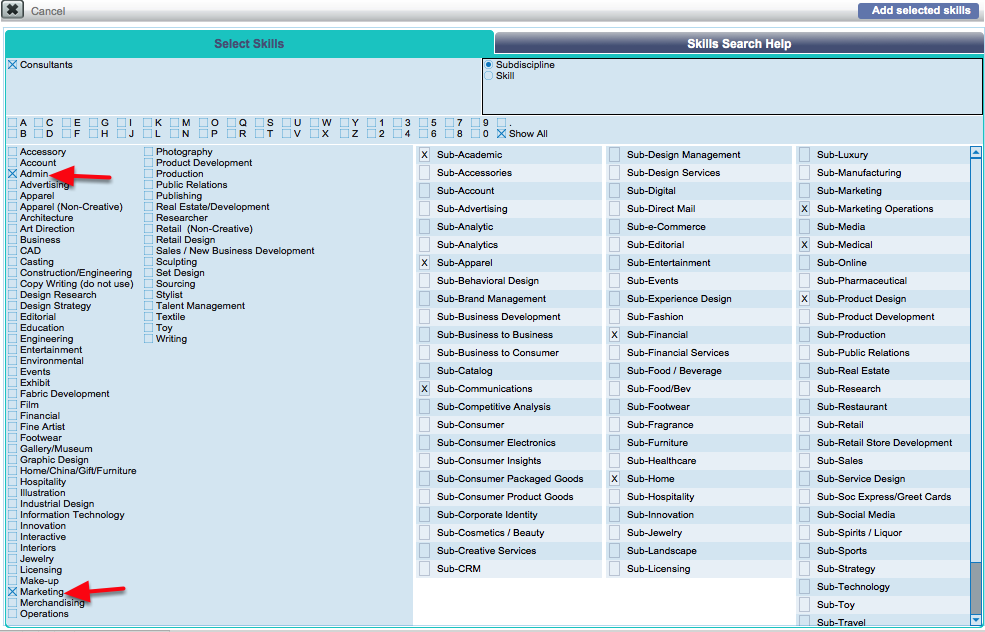The height and width of the screenshot is (632, 985).
Task: Click the subdiscipline list scrollbar thumb
Action: [976, 589]
